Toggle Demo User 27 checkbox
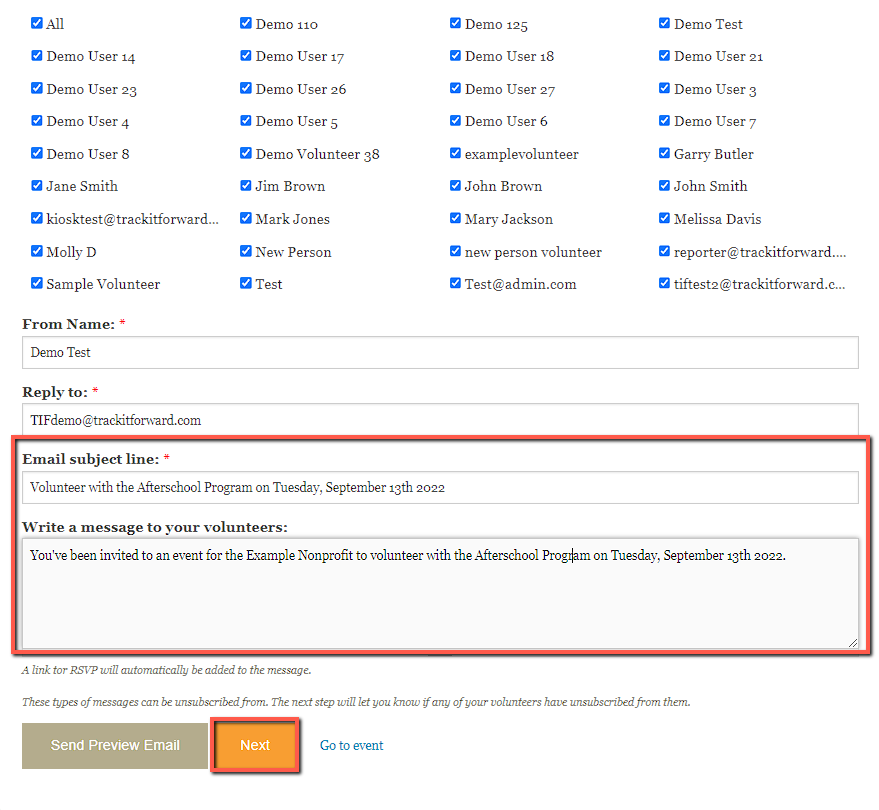This screenshot has height=810, width=879. (455, 88)
